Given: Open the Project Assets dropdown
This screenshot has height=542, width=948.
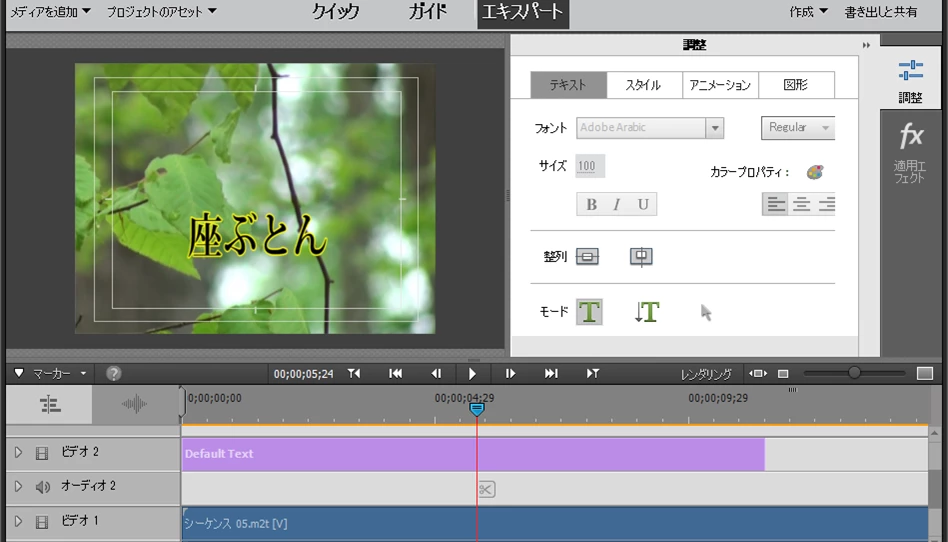Looking at the screenshot, I should (x=161, y=11).
